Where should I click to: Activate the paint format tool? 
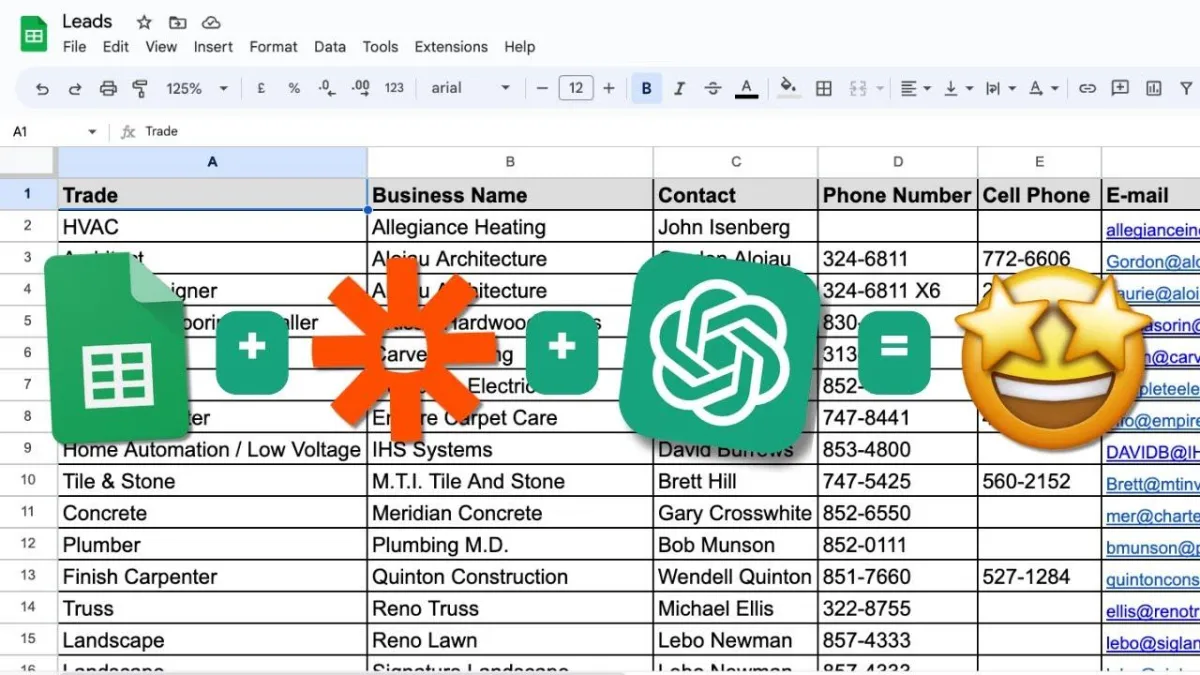(x=140, y=88)
